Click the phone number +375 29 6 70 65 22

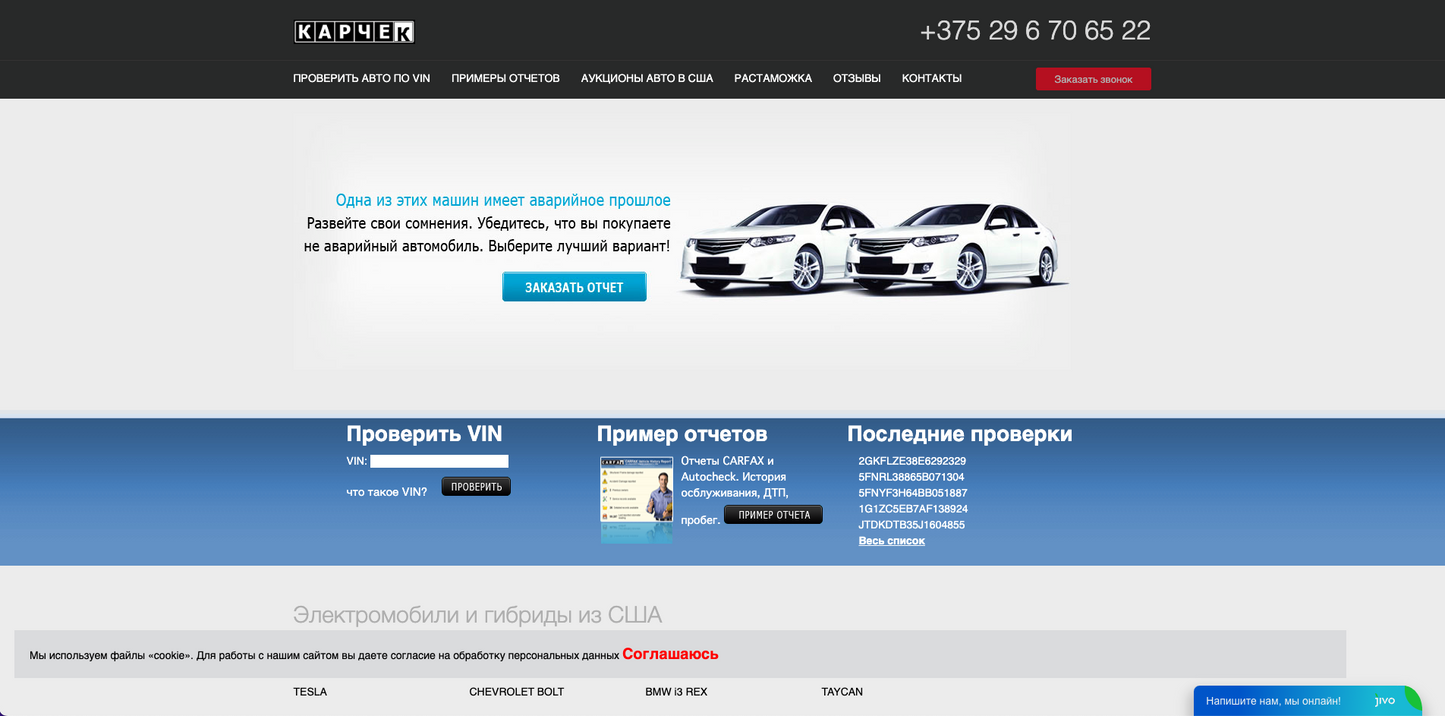tap(1035, 31)
